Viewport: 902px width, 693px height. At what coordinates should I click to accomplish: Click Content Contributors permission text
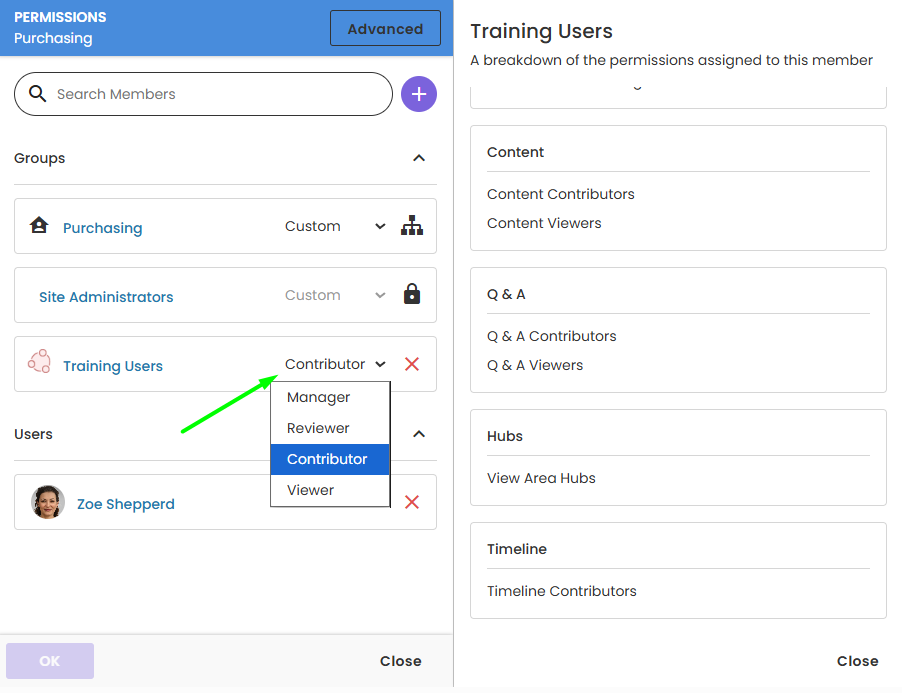click(x=560, y=194)
